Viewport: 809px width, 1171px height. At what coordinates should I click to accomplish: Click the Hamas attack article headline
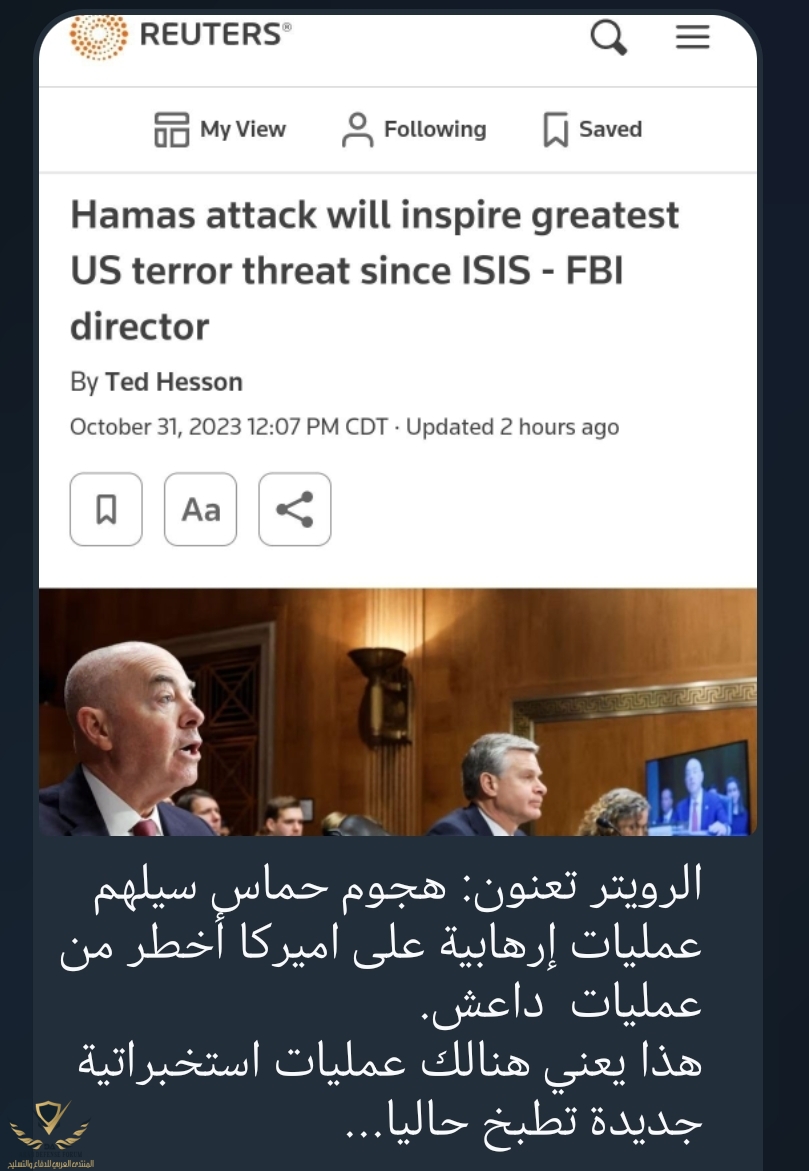coord(375,270)
